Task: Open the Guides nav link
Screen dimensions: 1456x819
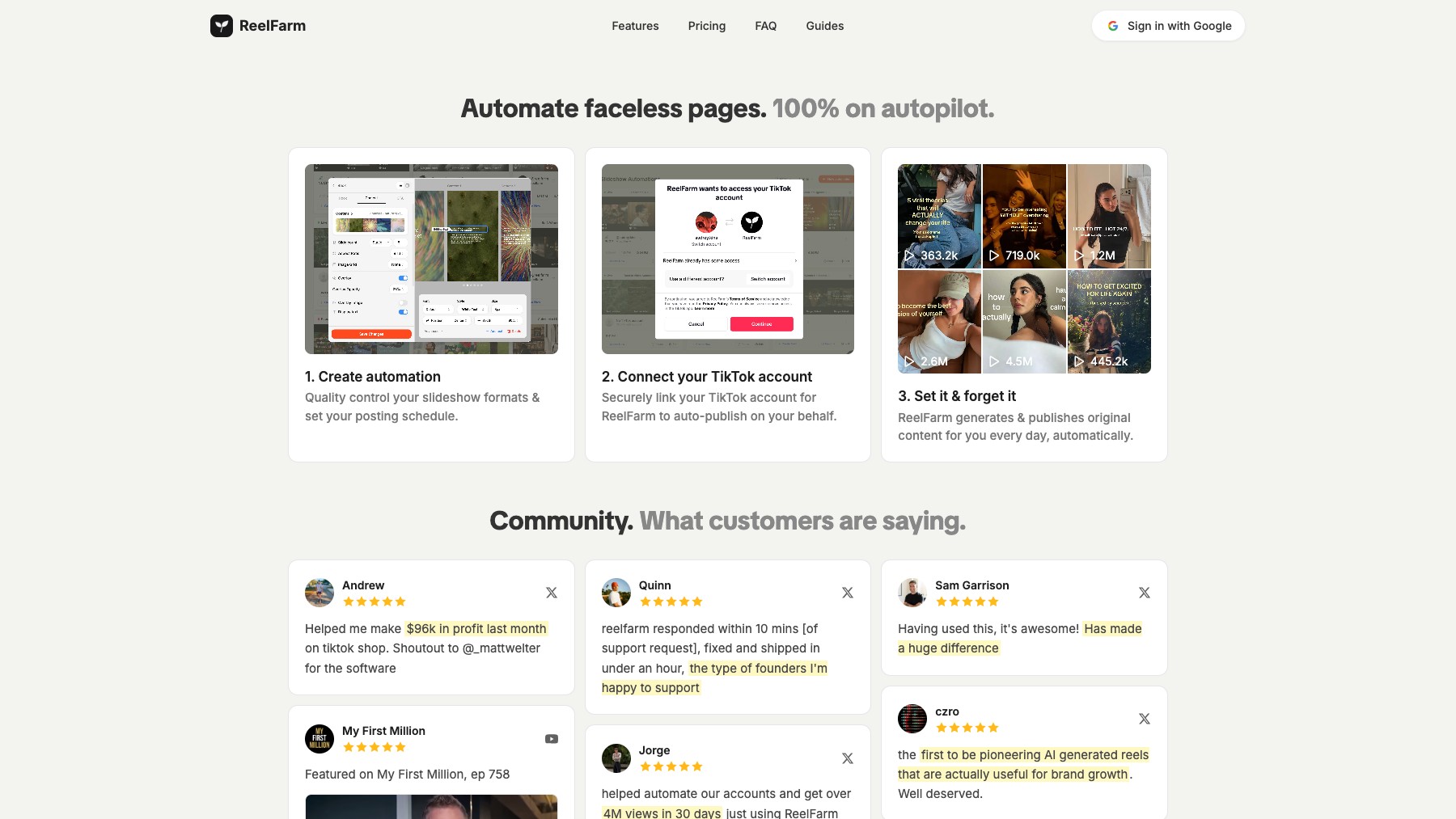Action: point(825,26)
